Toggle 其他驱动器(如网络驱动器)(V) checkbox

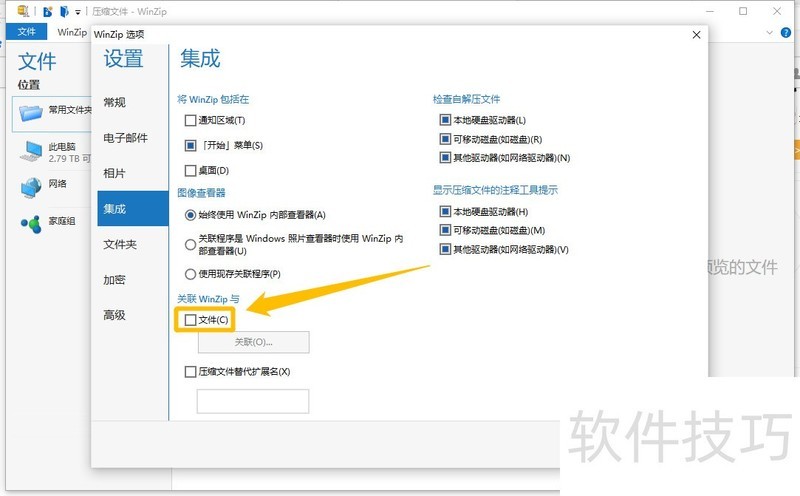click(445, 249)
